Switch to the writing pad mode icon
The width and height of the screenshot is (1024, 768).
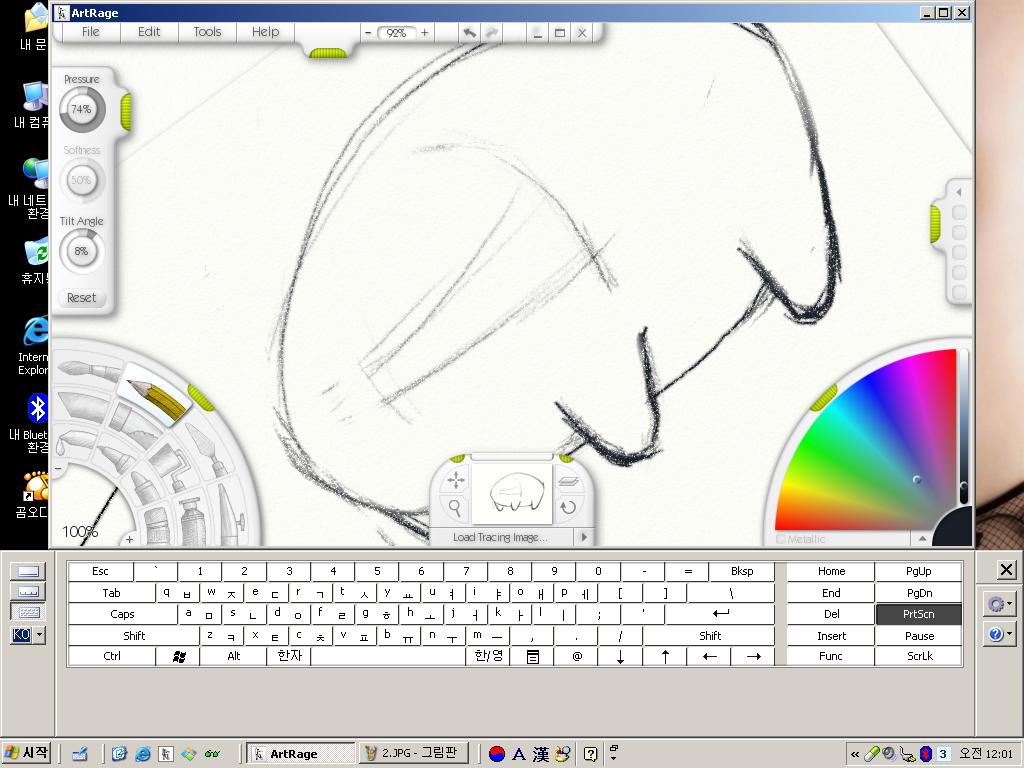click(29, 571)
